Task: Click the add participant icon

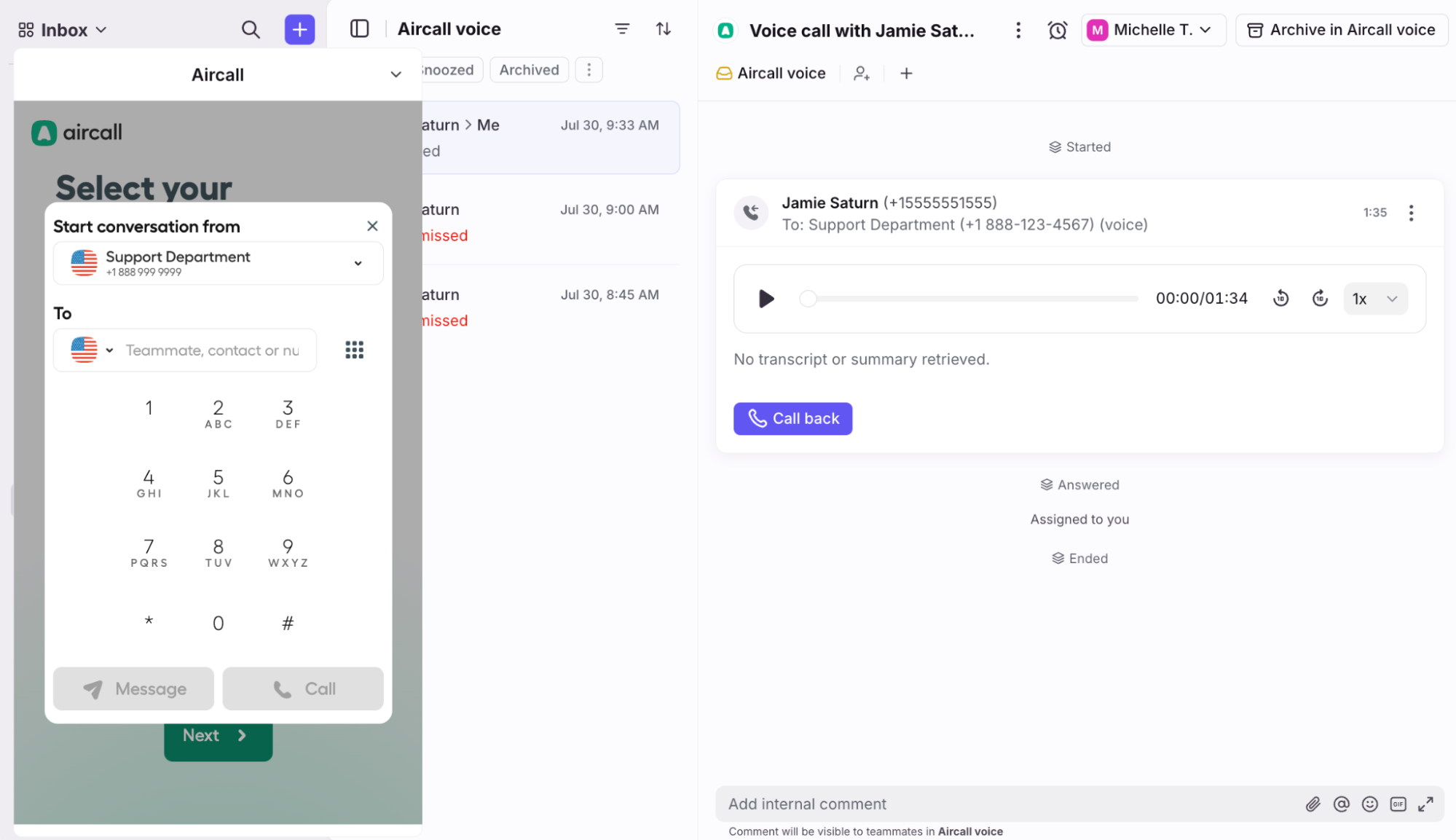Action: [861, 74]
